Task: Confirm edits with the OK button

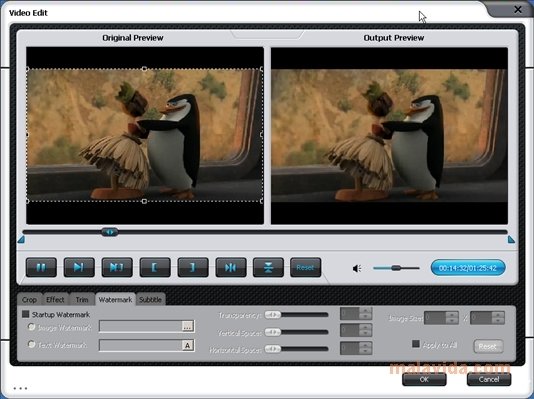Action: pos(424,379)
